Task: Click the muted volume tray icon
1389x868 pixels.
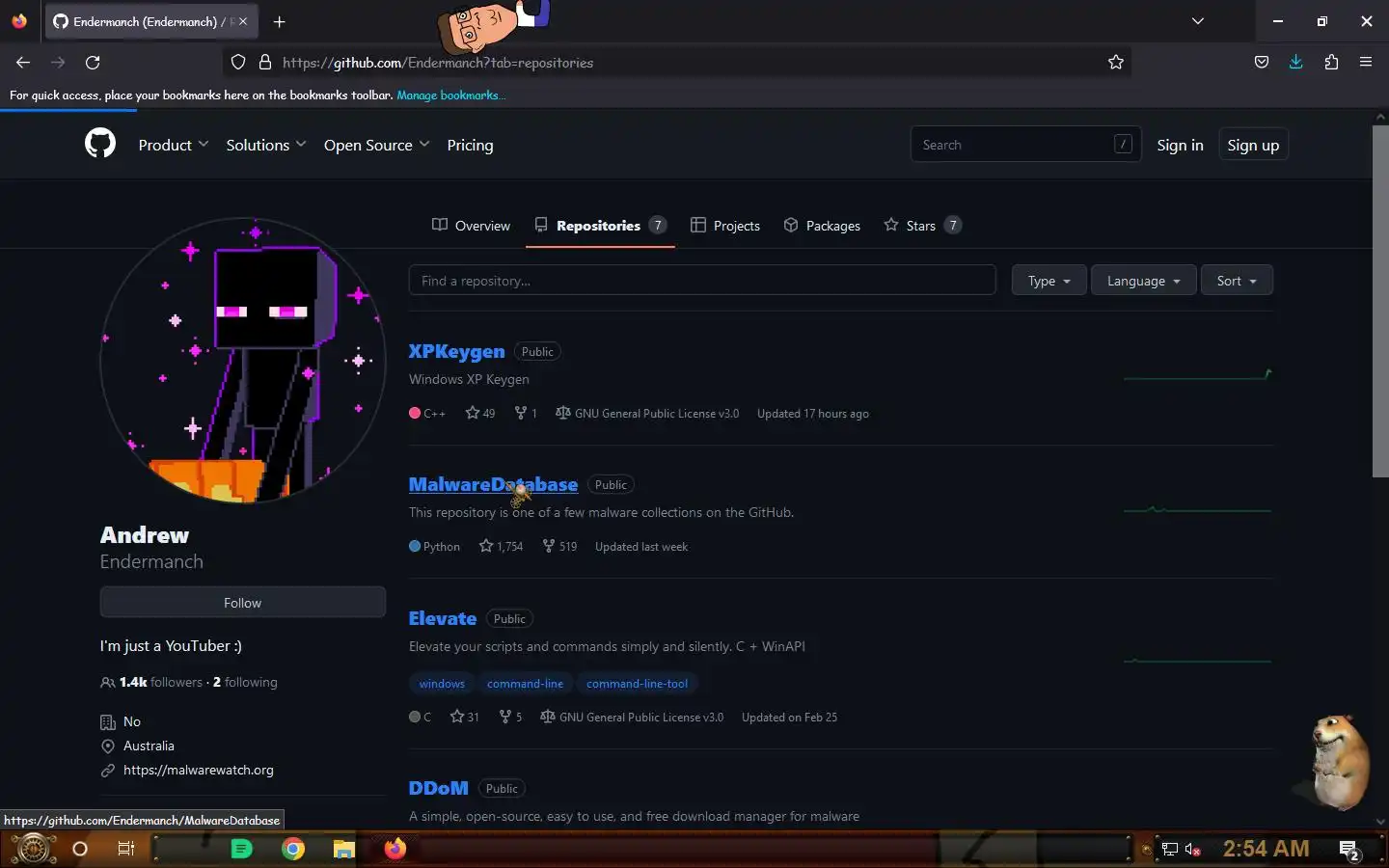Action: pos(1193,850)
